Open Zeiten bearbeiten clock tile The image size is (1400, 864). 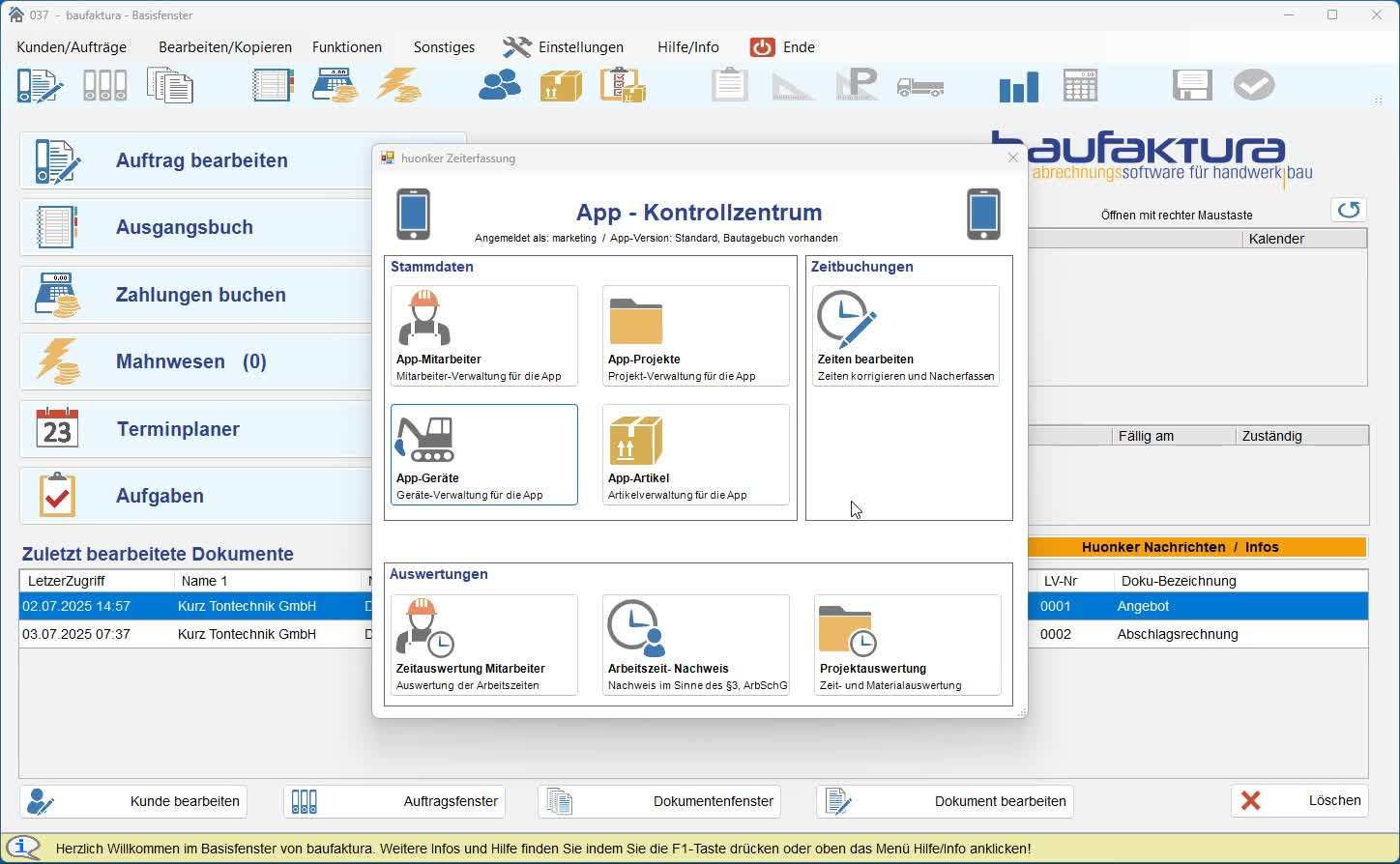click(x=905, y=335)
